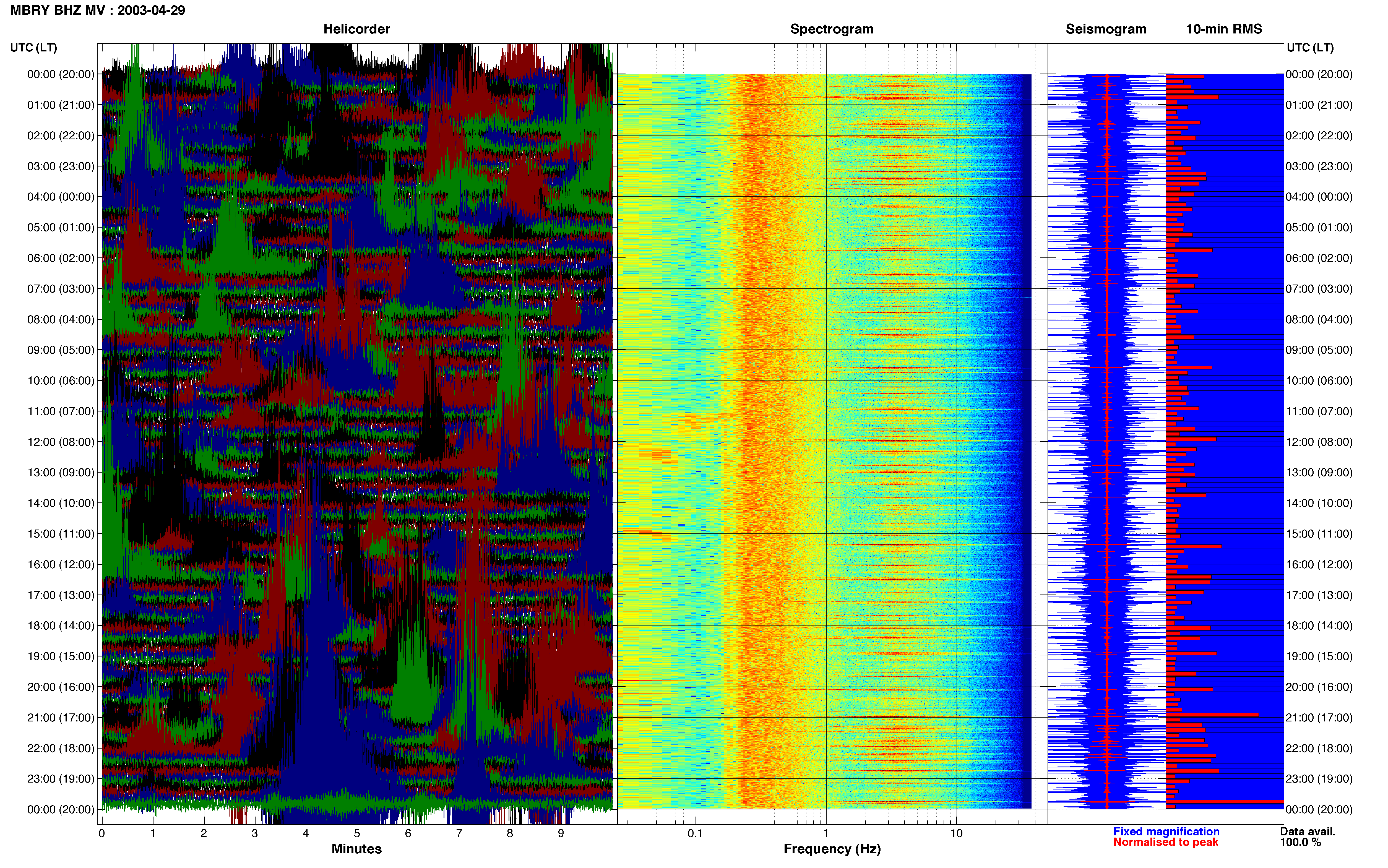This screenshot has height=868, width=1388.
Task: Click the 03:00 (23:00) label next to the RMS panel
Action: click(x=1319, y=166)
